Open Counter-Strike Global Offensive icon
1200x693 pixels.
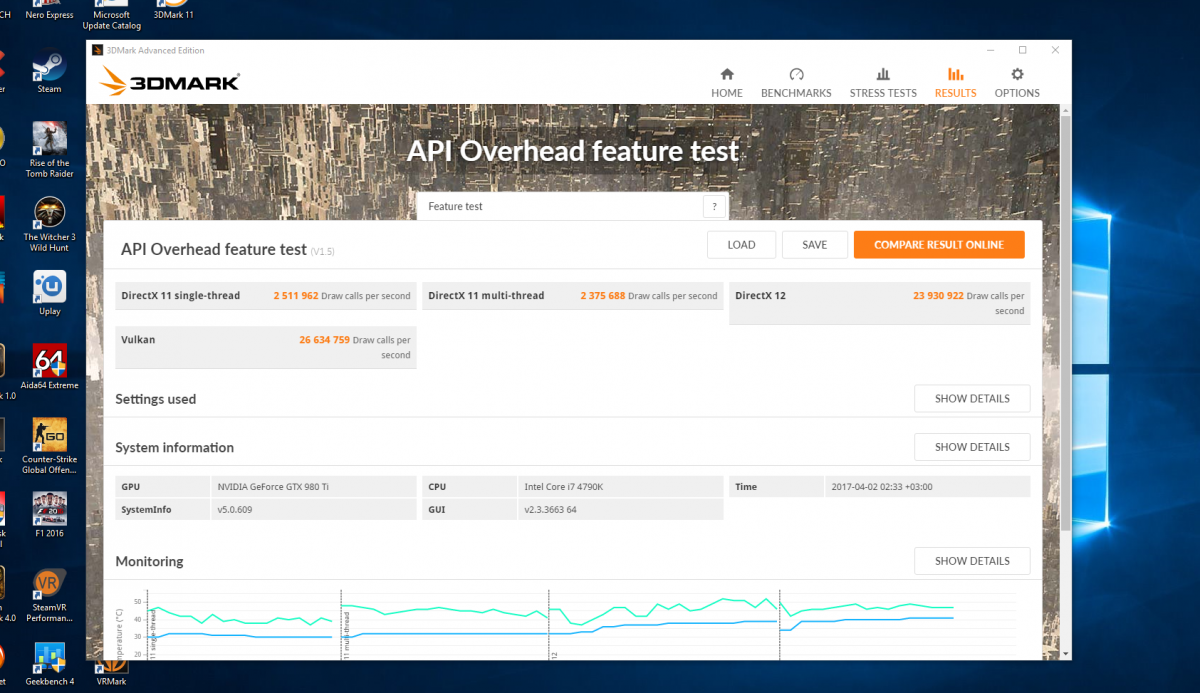click(49, 447)
